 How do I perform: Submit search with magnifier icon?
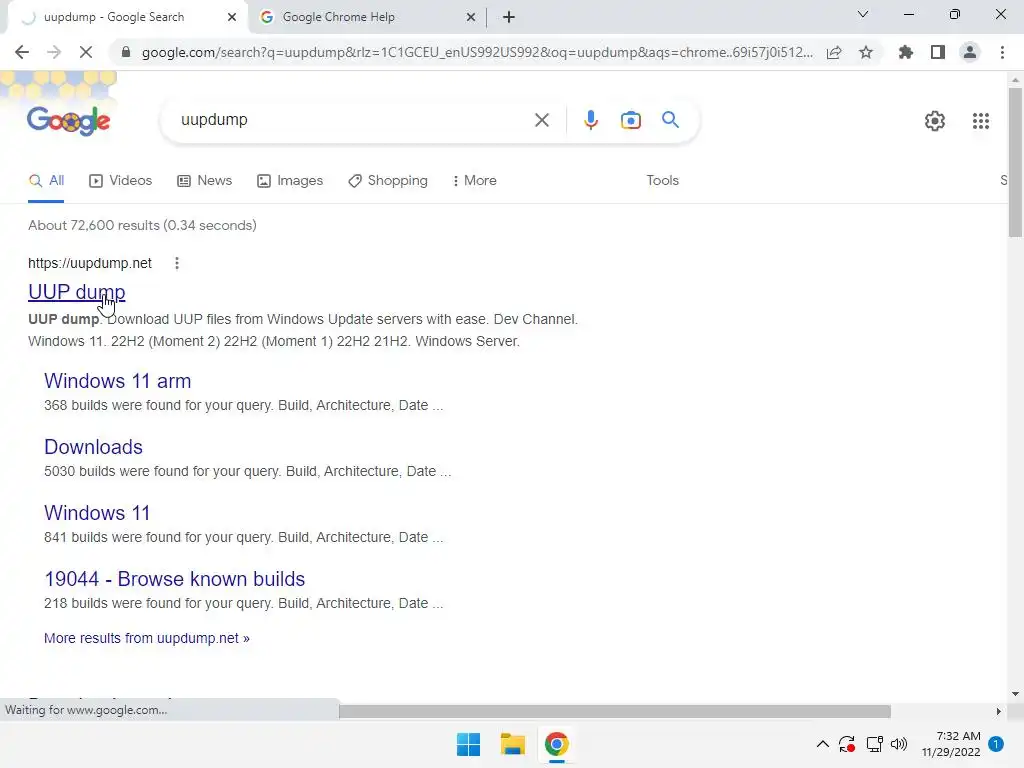coord(670,120)
